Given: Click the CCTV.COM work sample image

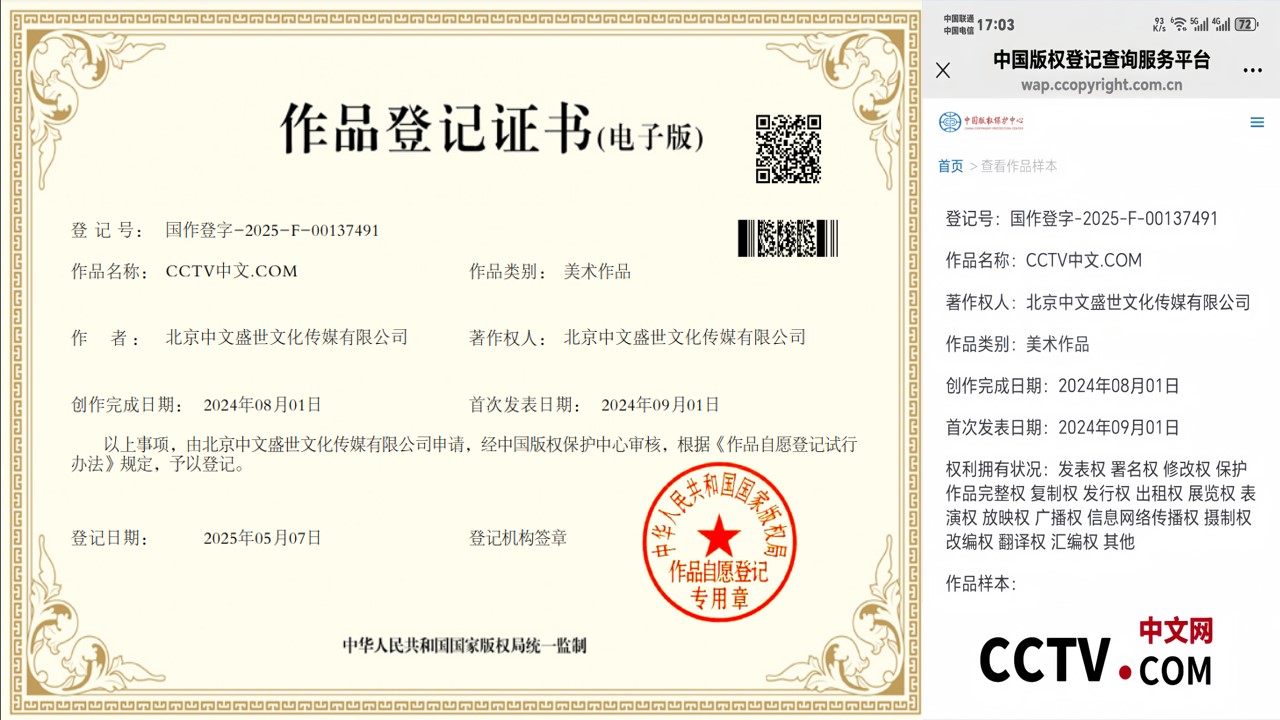Looking at the screenshot, I should tap(1096, 653).
